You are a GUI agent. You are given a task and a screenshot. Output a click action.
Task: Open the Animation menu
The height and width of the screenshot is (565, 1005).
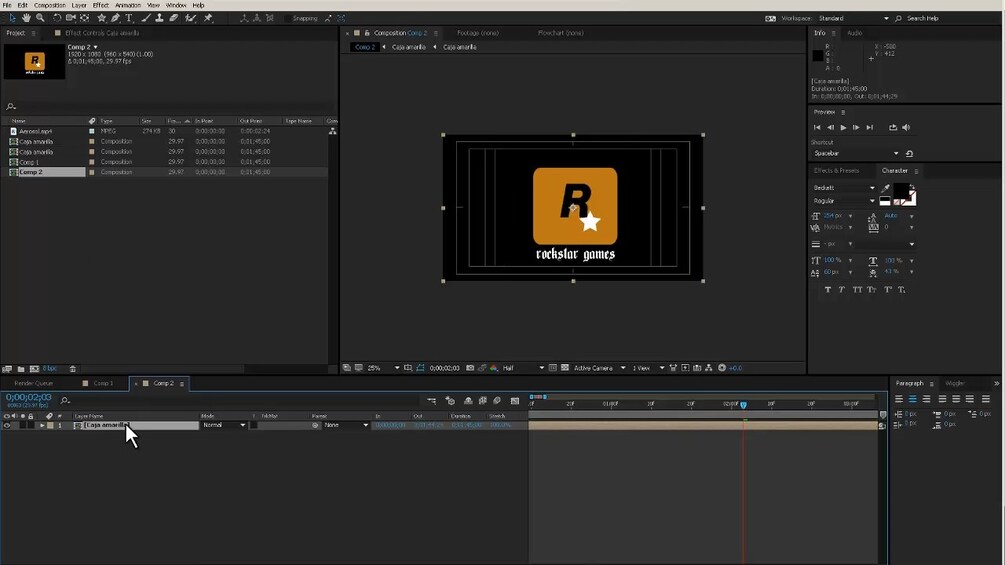(x=128, y=5)
